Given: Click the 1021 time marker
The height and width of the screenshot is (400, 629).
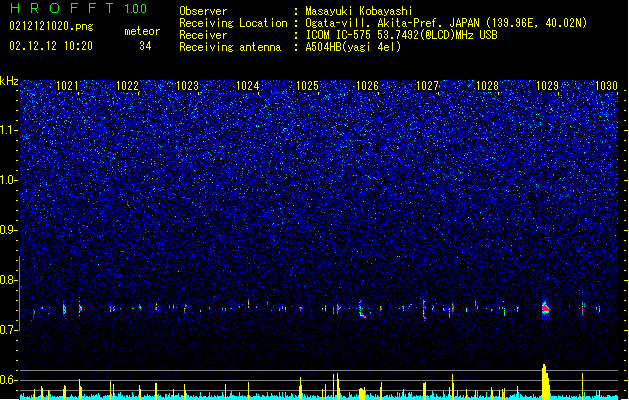Looking at the screenshot, I should click(x=67, y=86).
